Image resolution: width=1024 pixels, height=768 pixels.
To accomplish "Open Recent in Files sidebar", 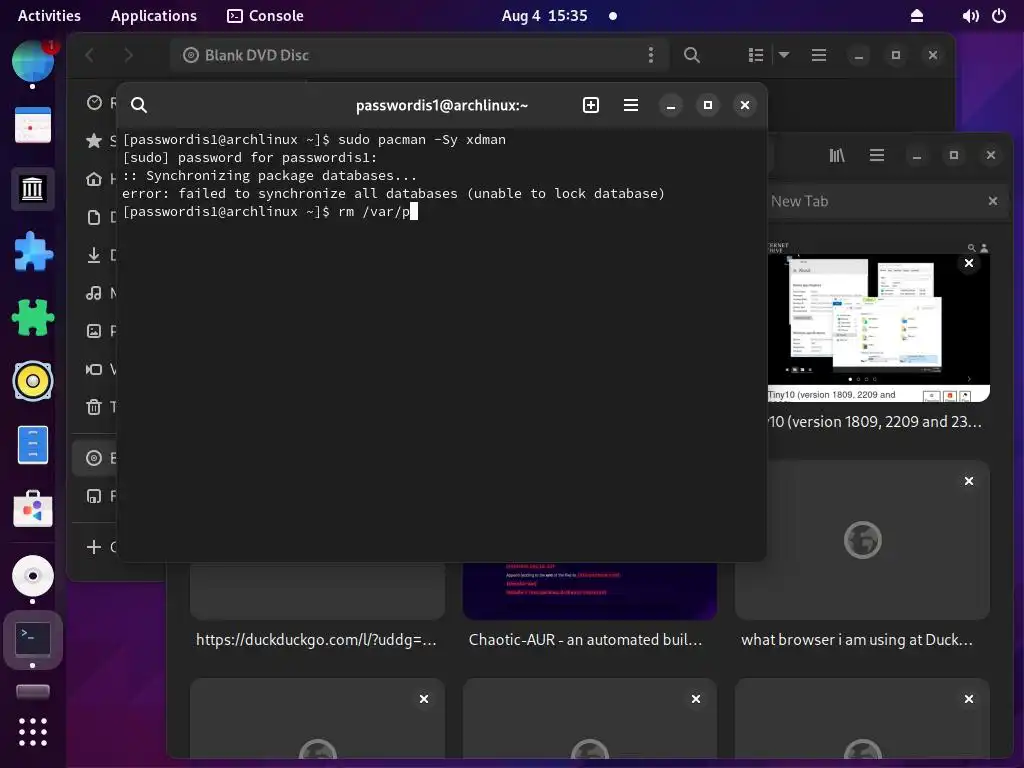I will point(95,103).
